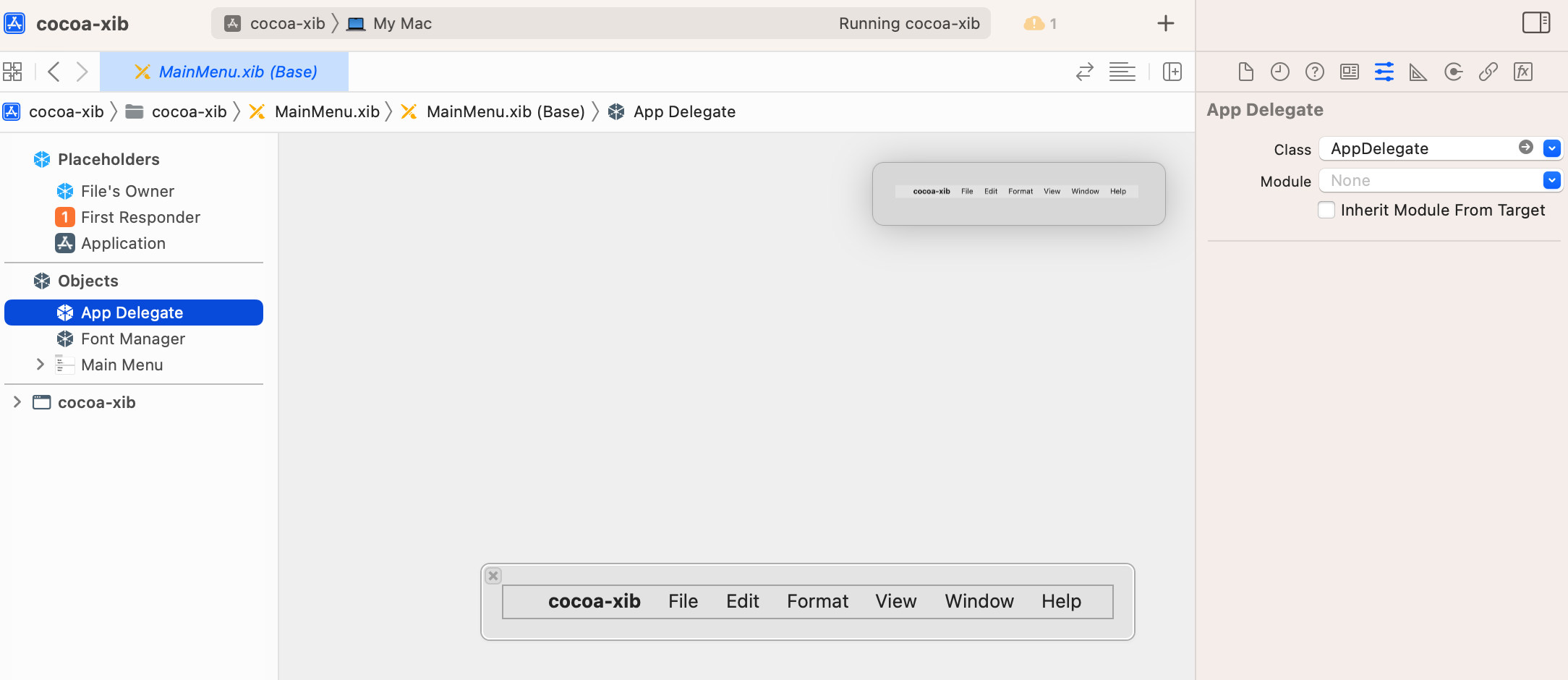Click the Running cocoa-xib activity status
The image size is (1568, 680).
point(909,23)
